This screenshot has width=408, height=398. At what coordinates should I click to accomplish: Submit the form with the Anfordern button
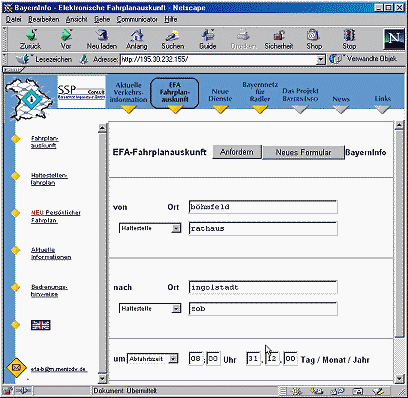237,152
